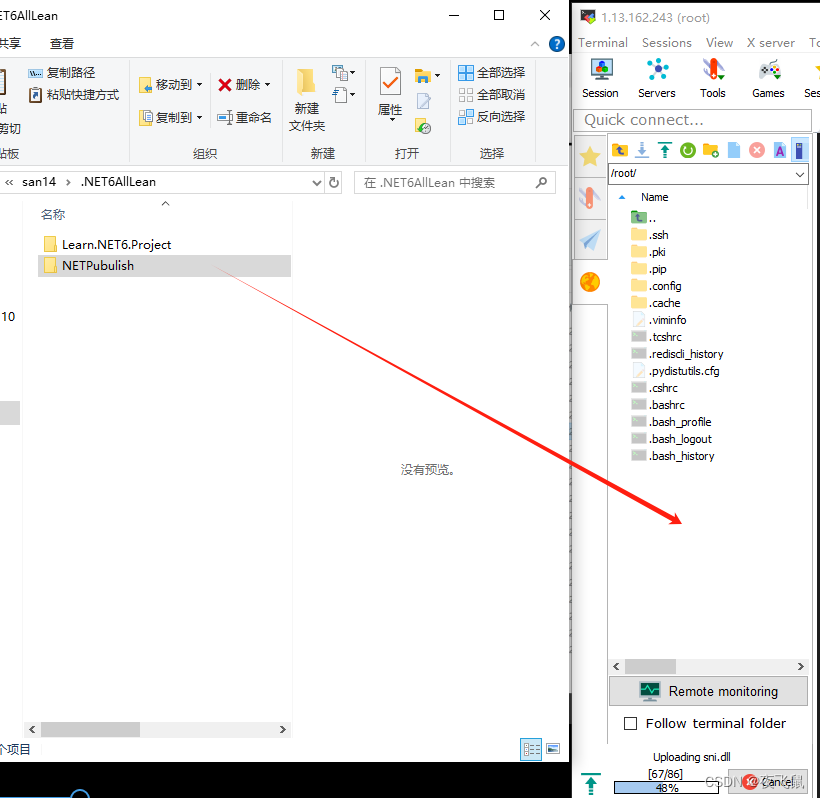Image resolution: width=820 pixels, height=798 pixels.
Task: Enable the Follow terminal folder checkbox
Action: tap(630, 723)
